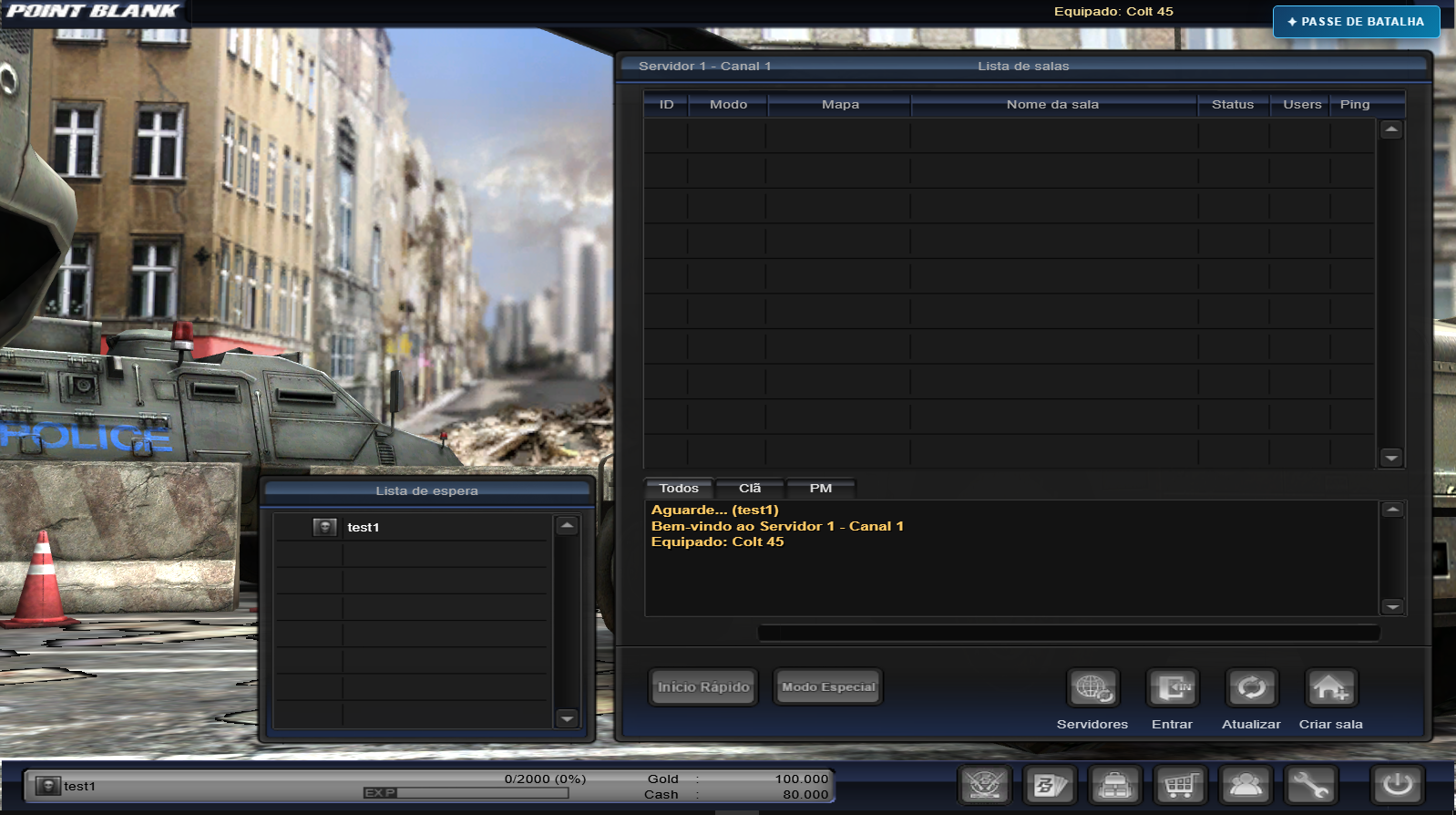Click the Gold amount 100.000
Image resolution: width=1456 pixels, height=815 pixels.
802,779
